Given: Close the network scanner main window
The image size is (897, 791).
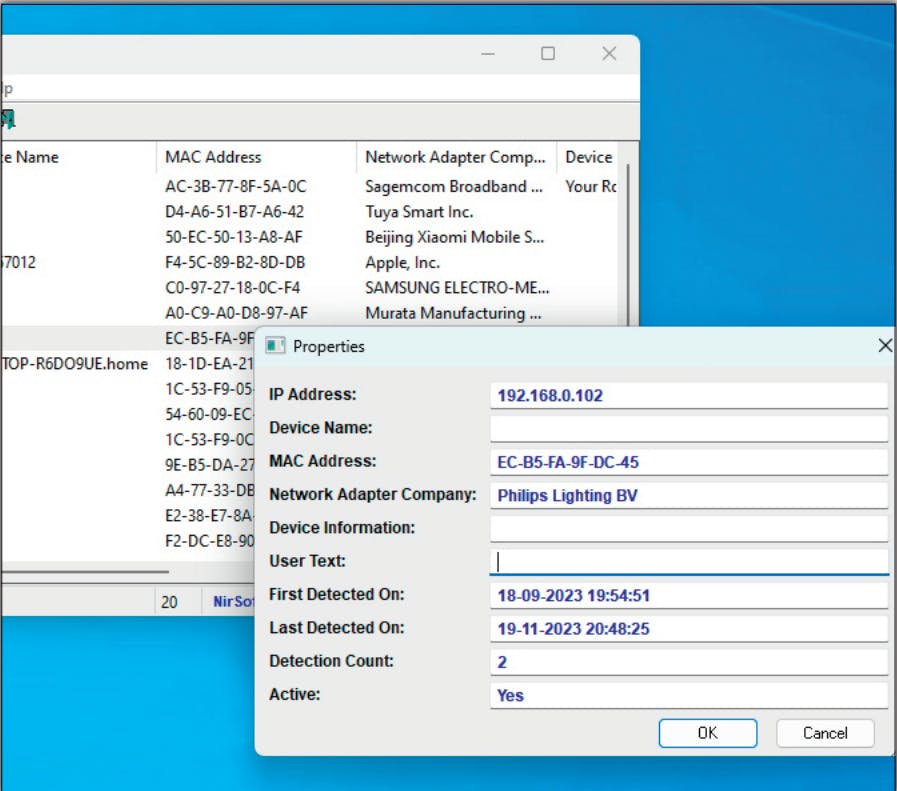Looking at the screenshot, I should 609,54.
